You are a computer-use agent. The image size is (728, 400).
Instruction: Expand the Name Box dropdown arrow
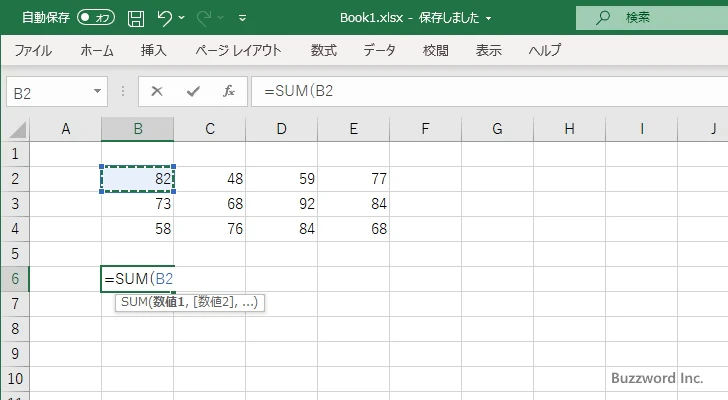[97, 91]
